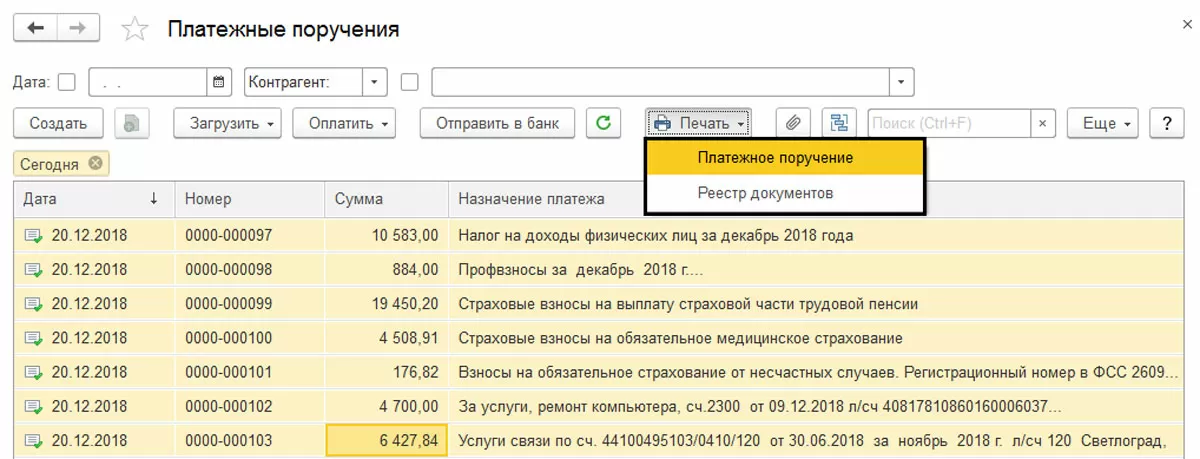Refresh the list with green arrow icon
1200x459 pixels.
click(603, 123)
